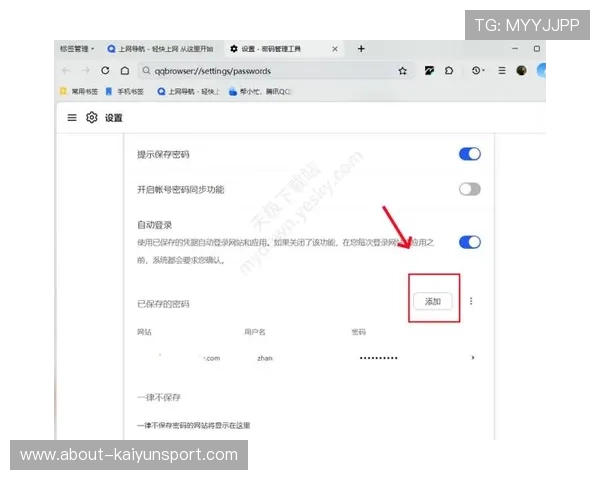Open the 标签管理 dropdown
Image resolution: width=600 pixels, height=480 pixels.
pos(77,49)
